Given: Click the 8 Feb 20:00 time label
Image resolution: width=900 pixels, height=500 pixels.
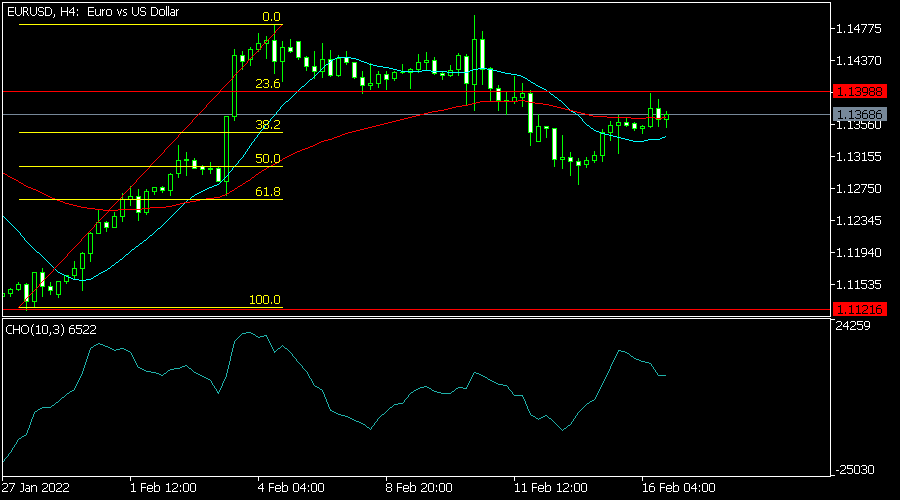Looking at the screenshot, I should point(419,488).
